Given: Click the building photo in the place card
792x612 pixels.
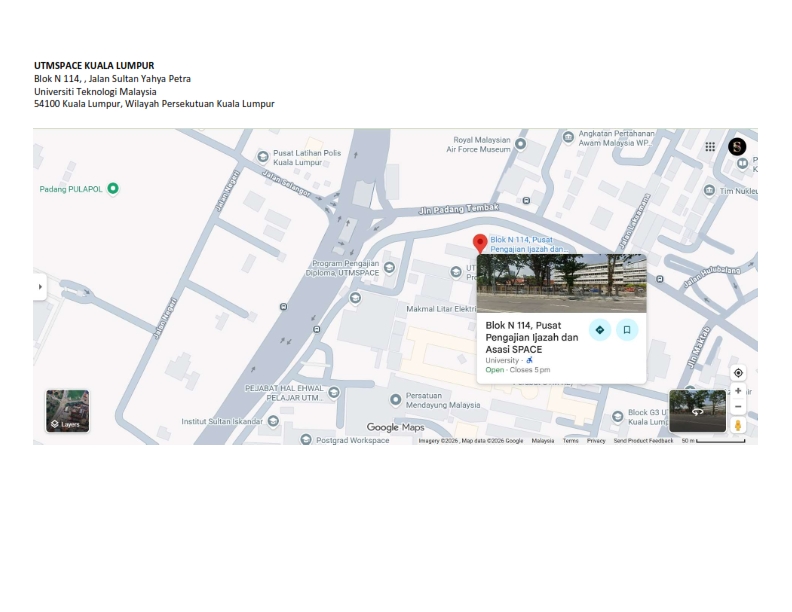Looking at the screenshot, I should click(561, 283).
